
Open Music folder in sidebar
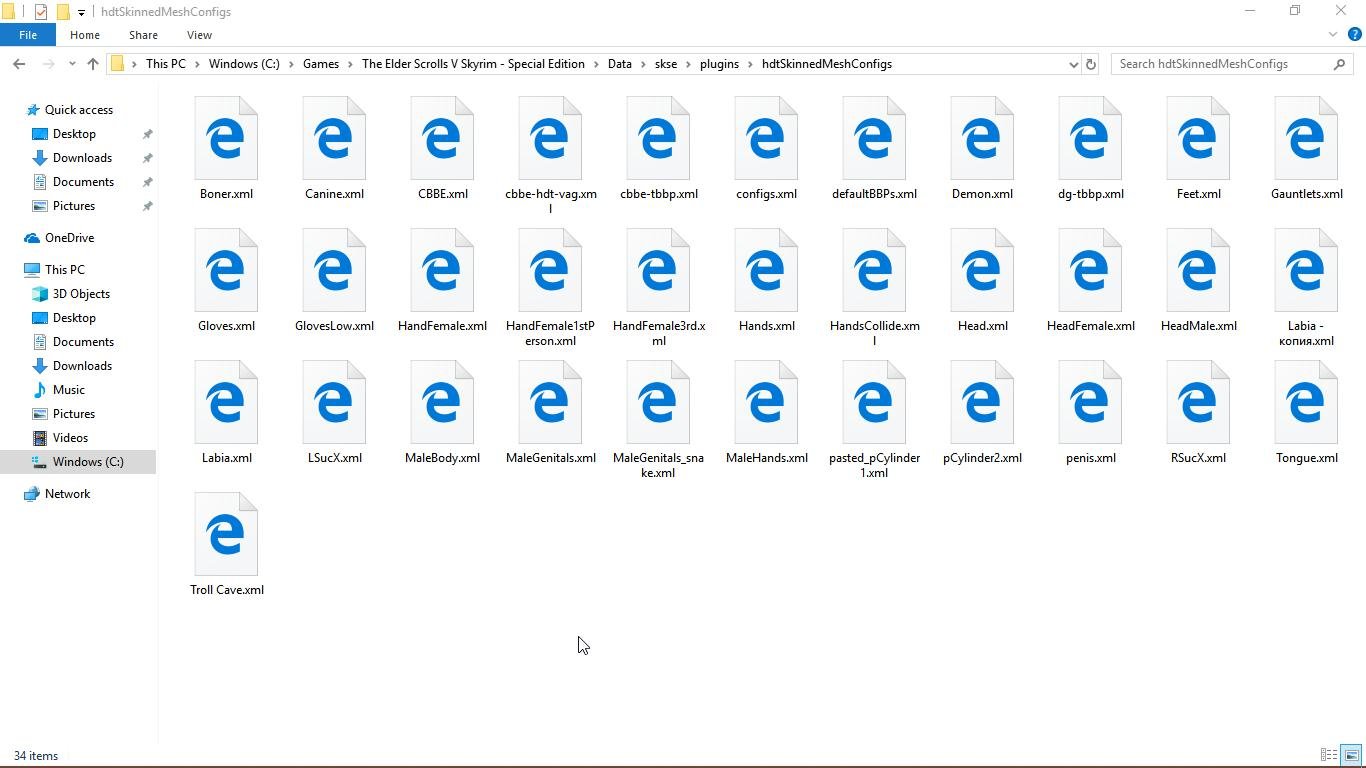coord(68,390)
